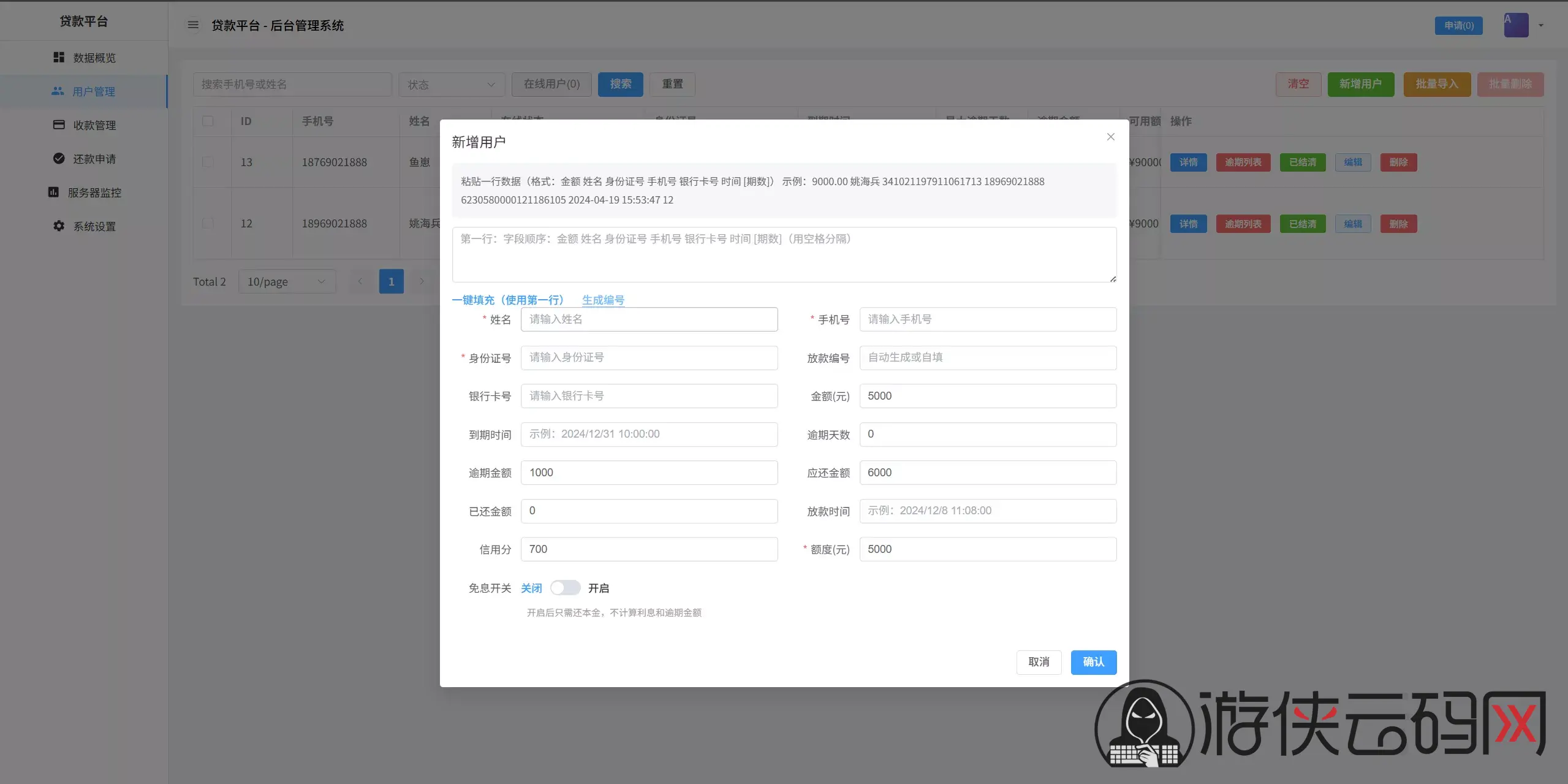1568x784 pixels.
Task: Click the 还款申请 checkmark icon
Action: coord(59,158)
